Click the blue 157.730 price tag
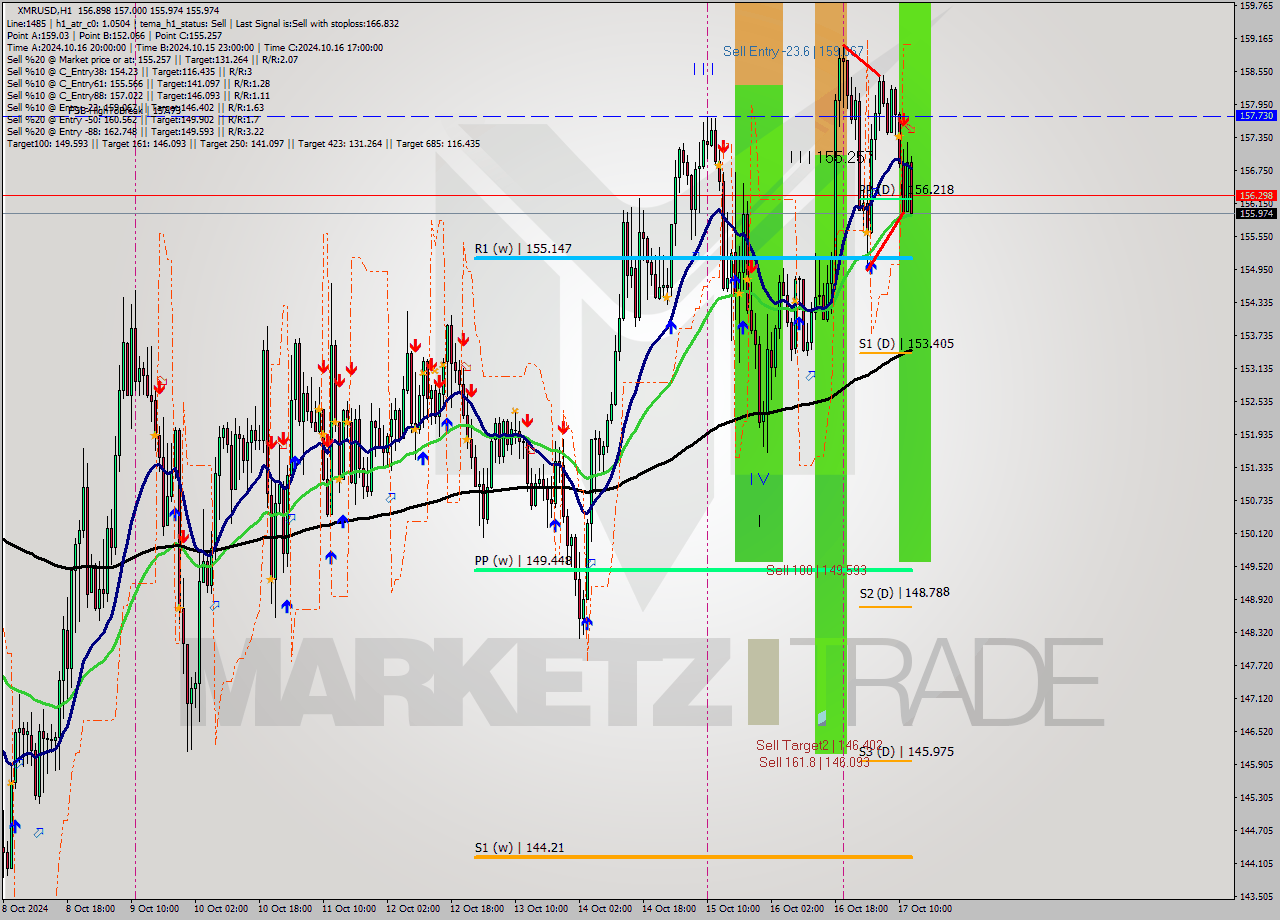 click(1256, 116)
